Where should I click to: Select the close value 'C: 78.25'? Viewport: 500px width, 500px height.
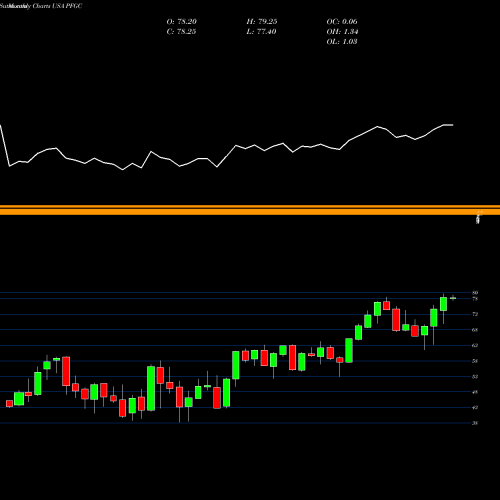click(181, 32)
